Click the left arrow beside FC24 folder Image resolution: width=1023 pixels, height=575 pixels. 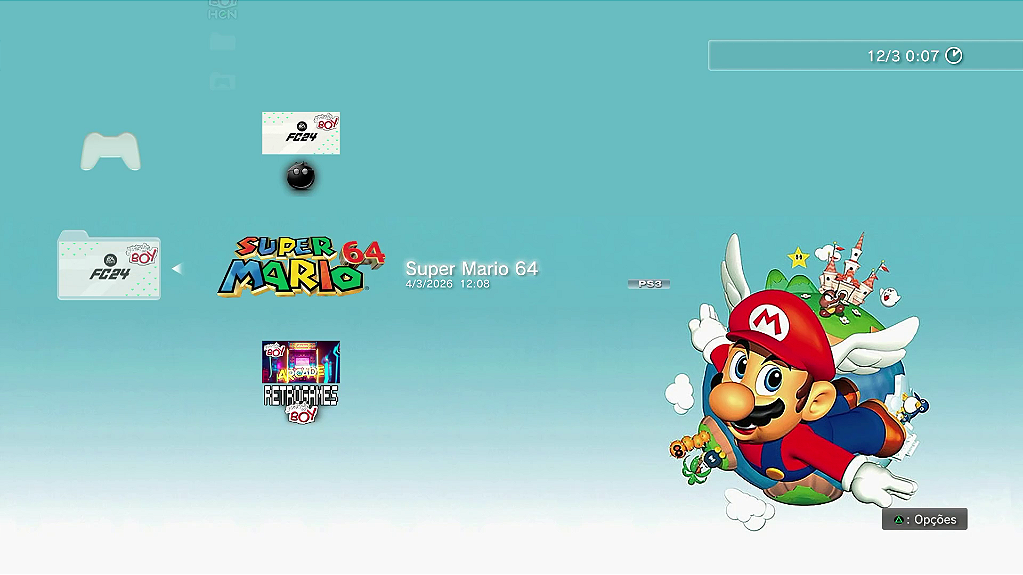coord(177,268)
